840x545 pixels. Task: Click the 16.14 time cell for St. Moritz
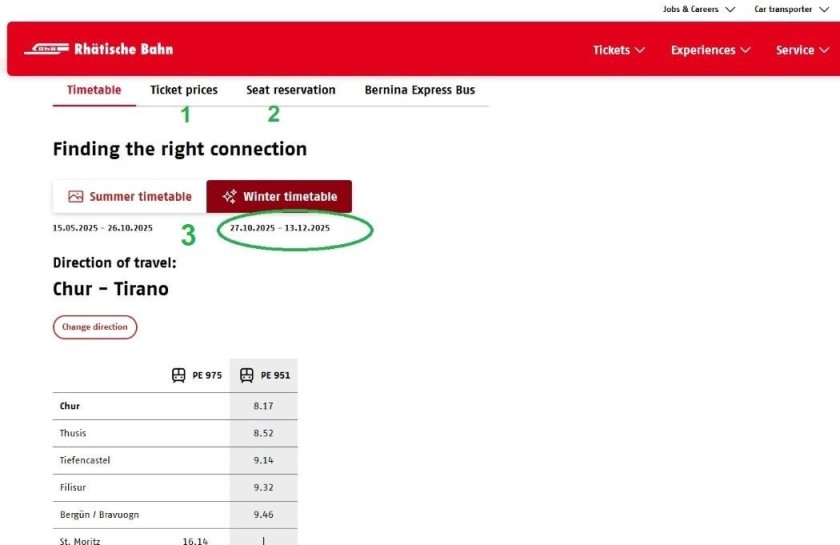pyautogui.click(x=195, y=541)
